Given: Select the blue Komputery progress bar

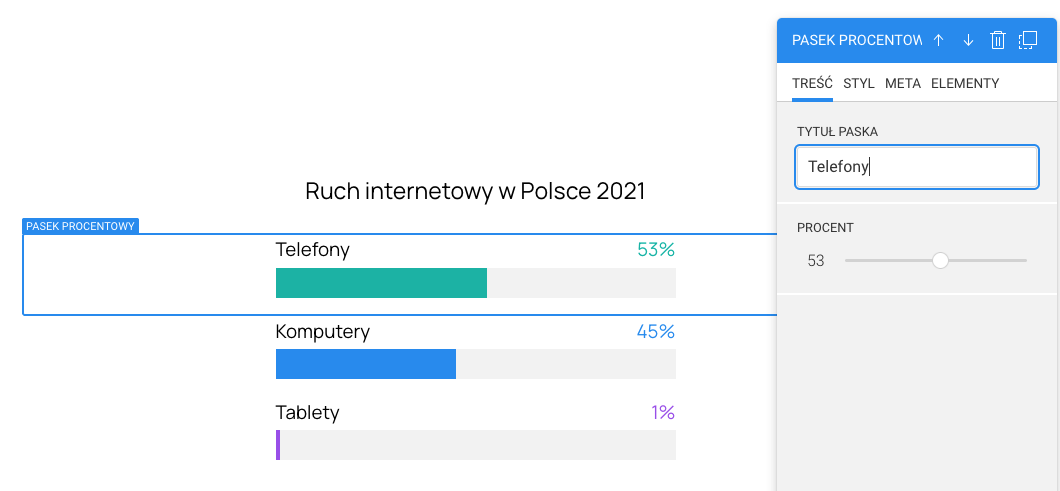Looking at the screenshot, I should tap(366, 364).
